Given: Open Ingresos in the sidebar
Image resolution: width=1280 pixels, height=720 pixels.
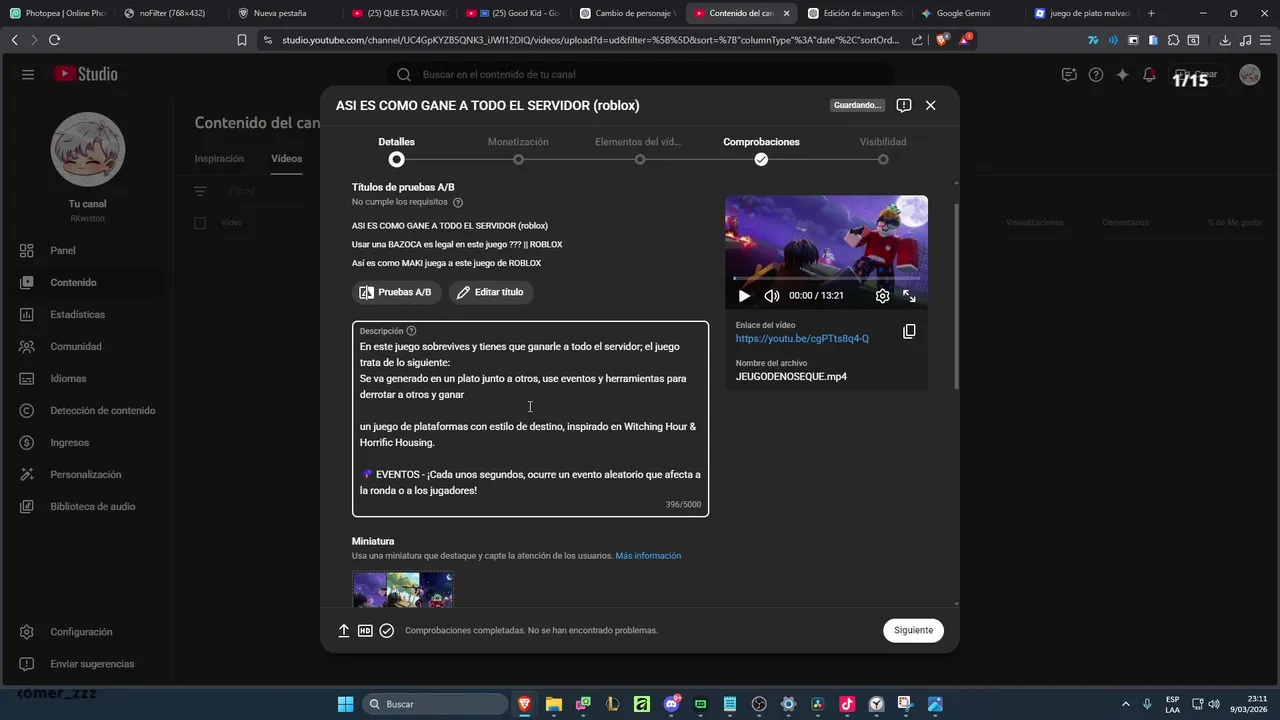Looking at the screenshot, I should (x=88, y=442).
